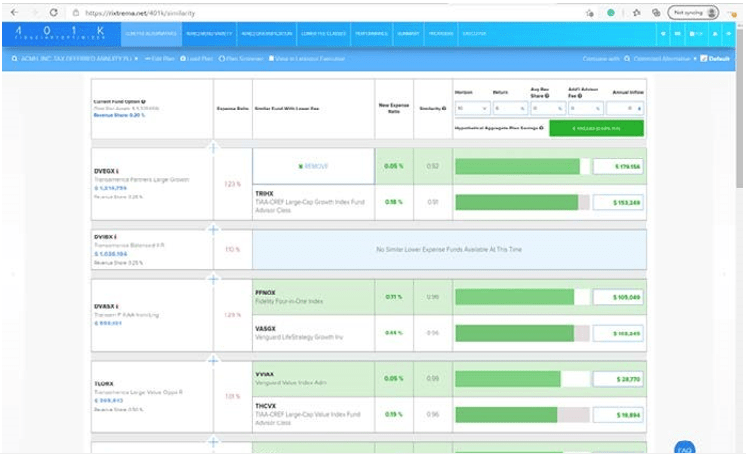
Task: Open the ACME INC plan selector dropdown
Action: point(137,59)
